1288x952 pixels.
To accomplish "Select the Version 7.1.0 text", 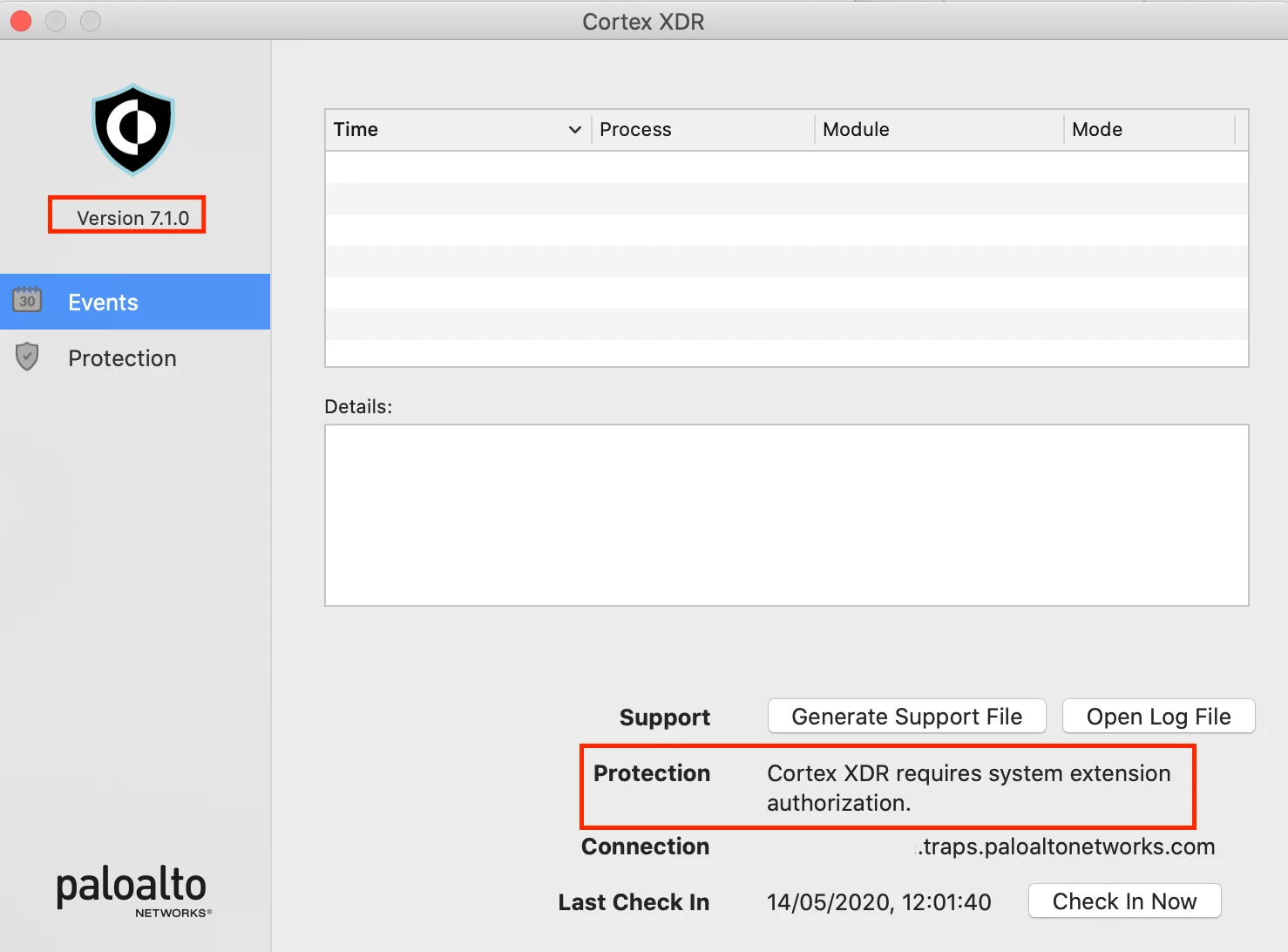I will point(132,218).
